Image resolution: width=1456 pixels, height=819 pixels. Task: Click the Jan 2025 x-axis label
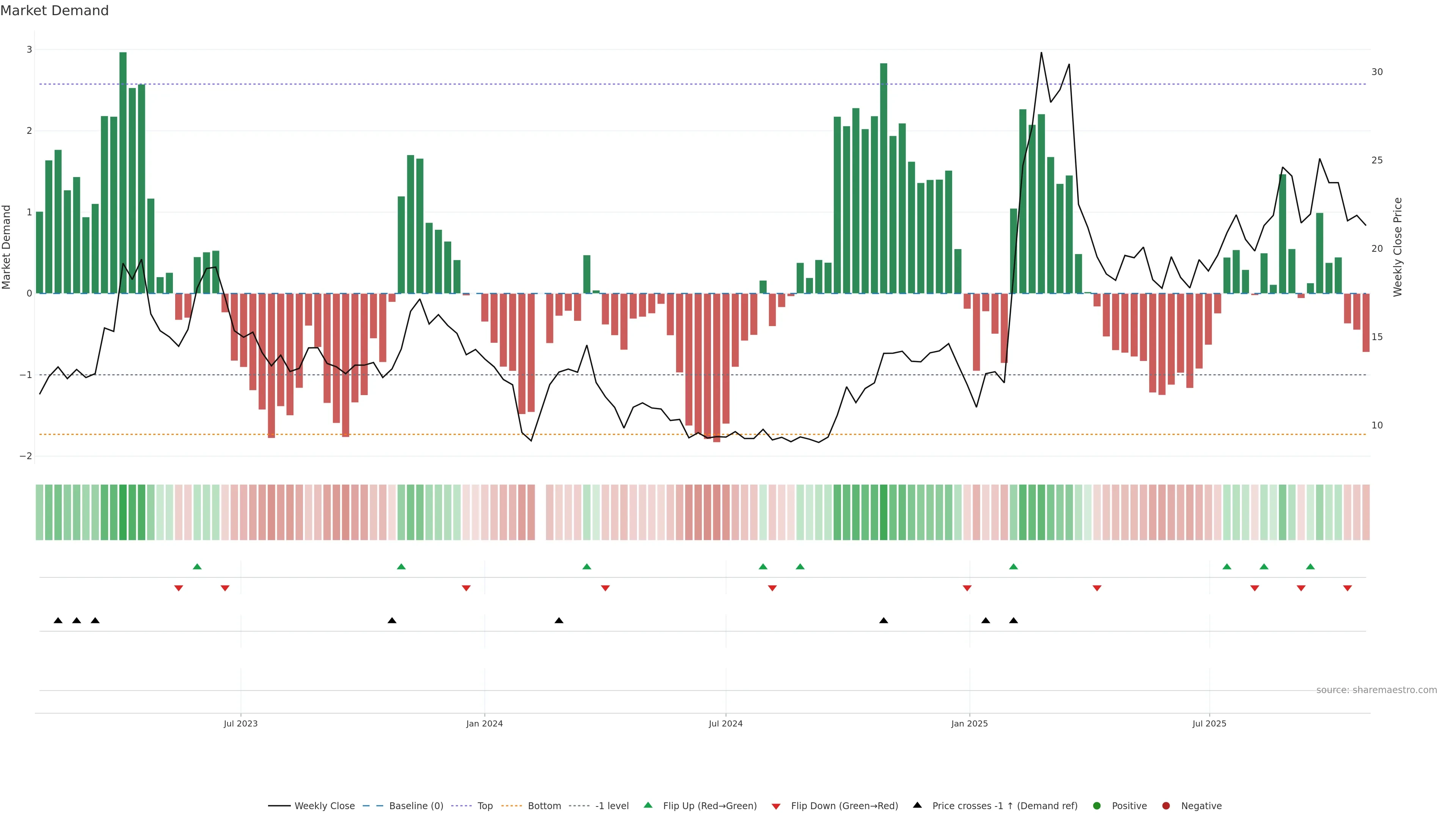point(970,723)
